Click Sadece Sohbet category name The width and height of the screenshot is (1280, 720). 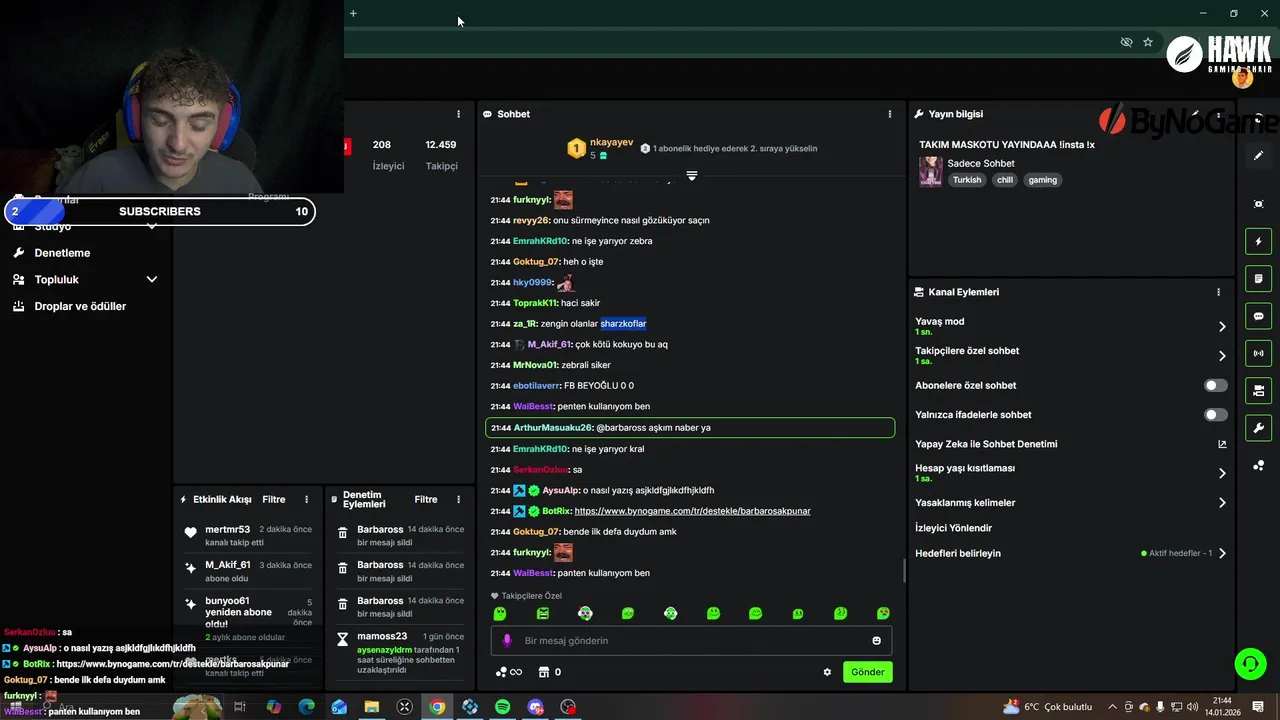(981, 163)
